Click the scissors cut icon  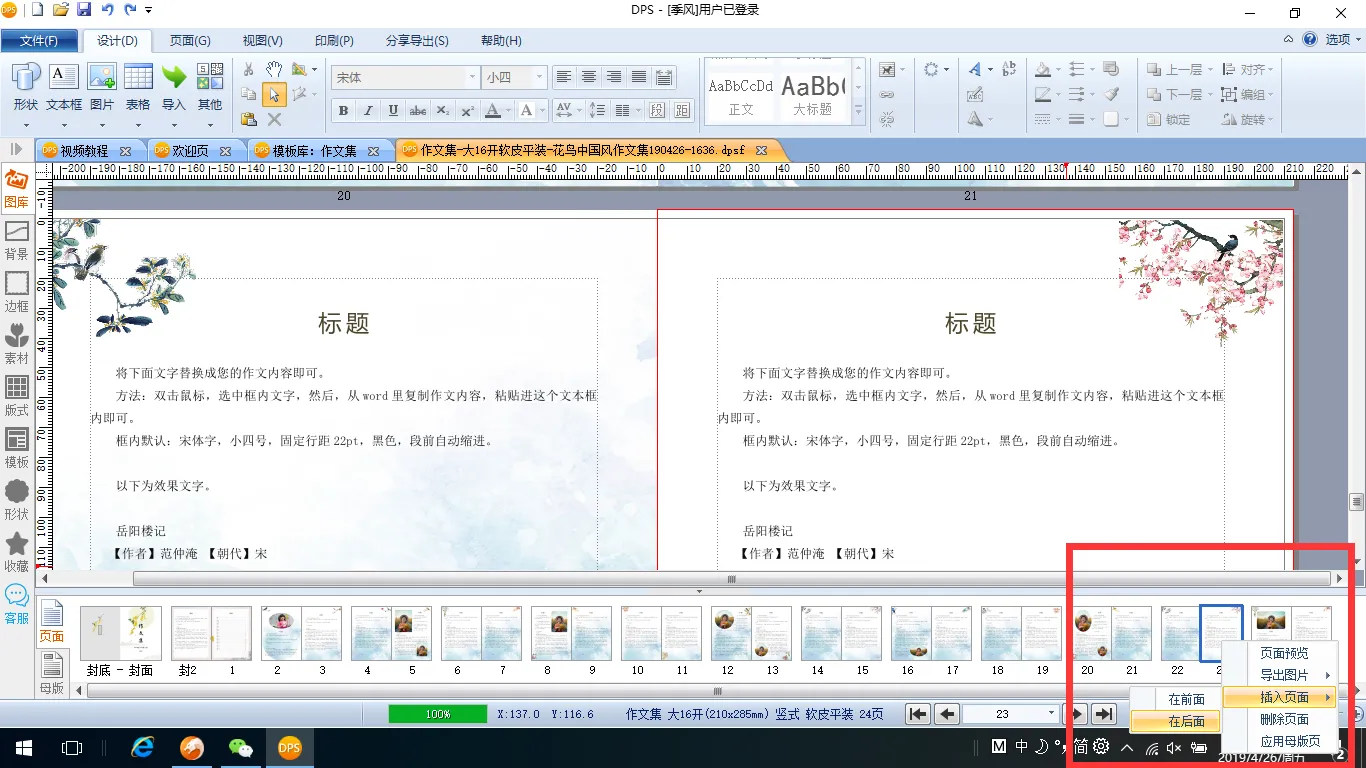pos(249,70)
